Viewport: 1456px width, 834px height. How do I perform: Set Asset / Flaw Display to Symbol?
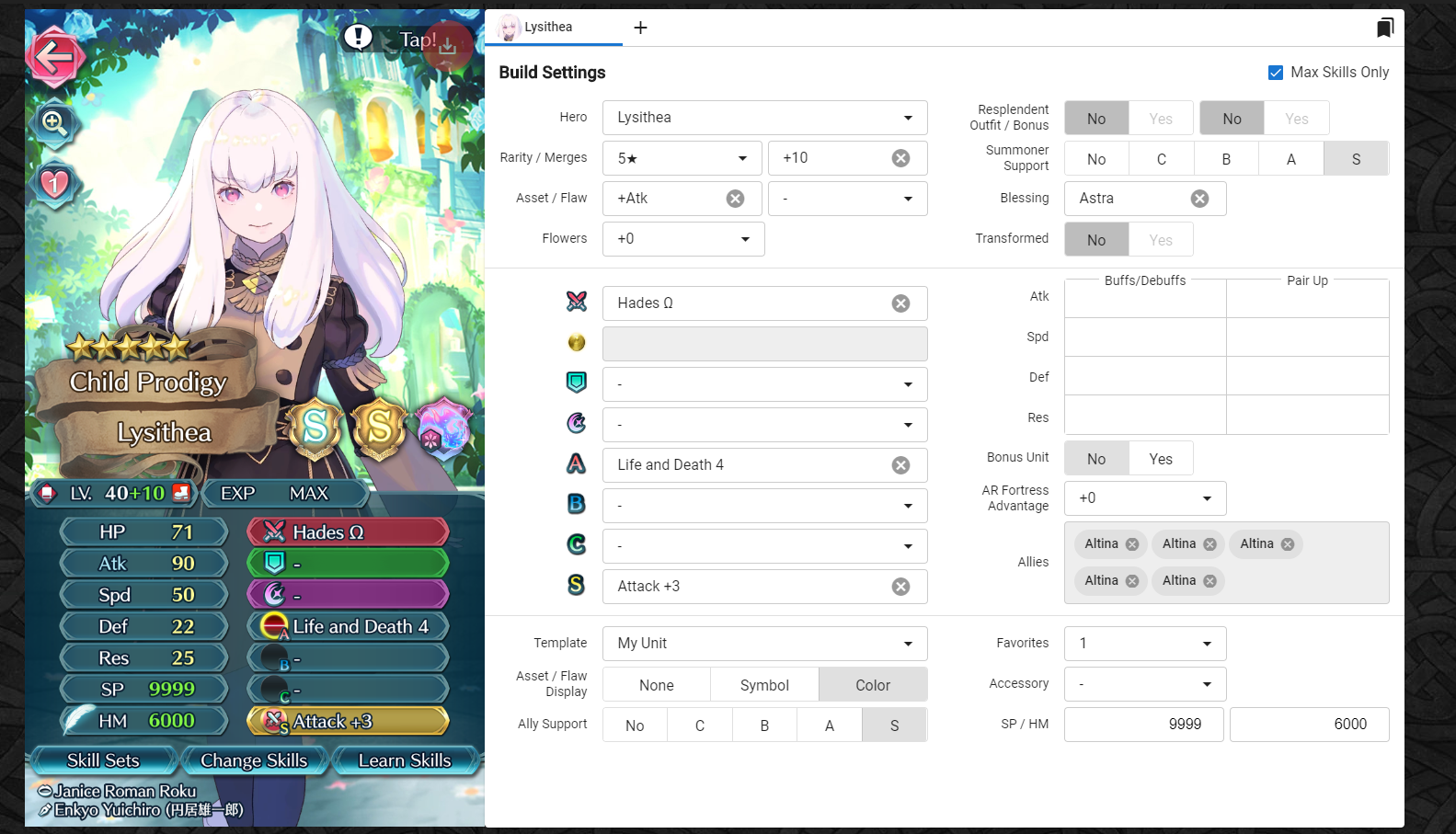point(764,685)
